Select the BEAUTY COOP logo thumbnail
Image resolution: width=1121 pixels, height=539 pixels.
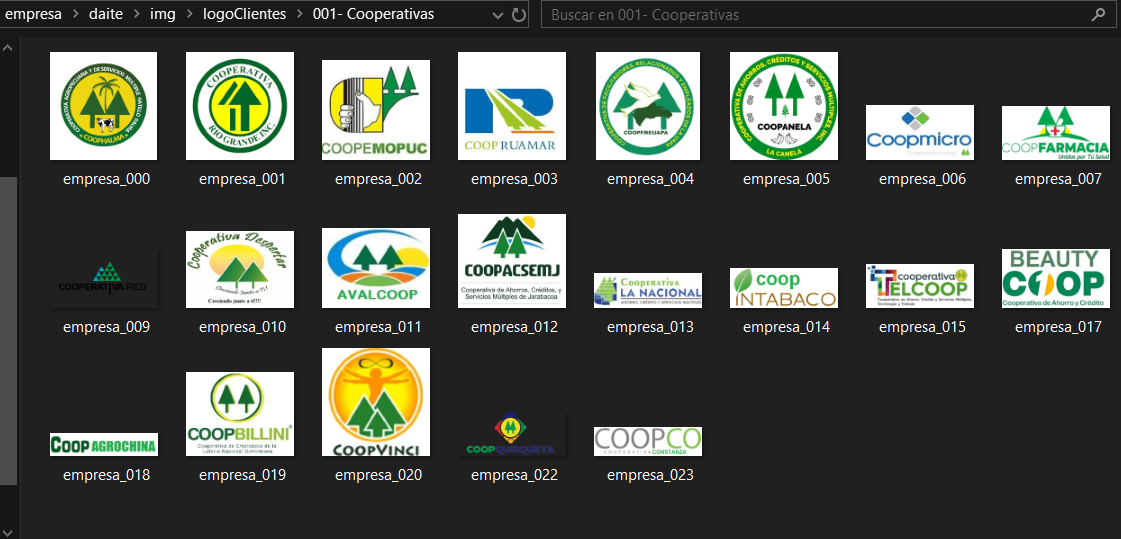[x=1056, y=279]
